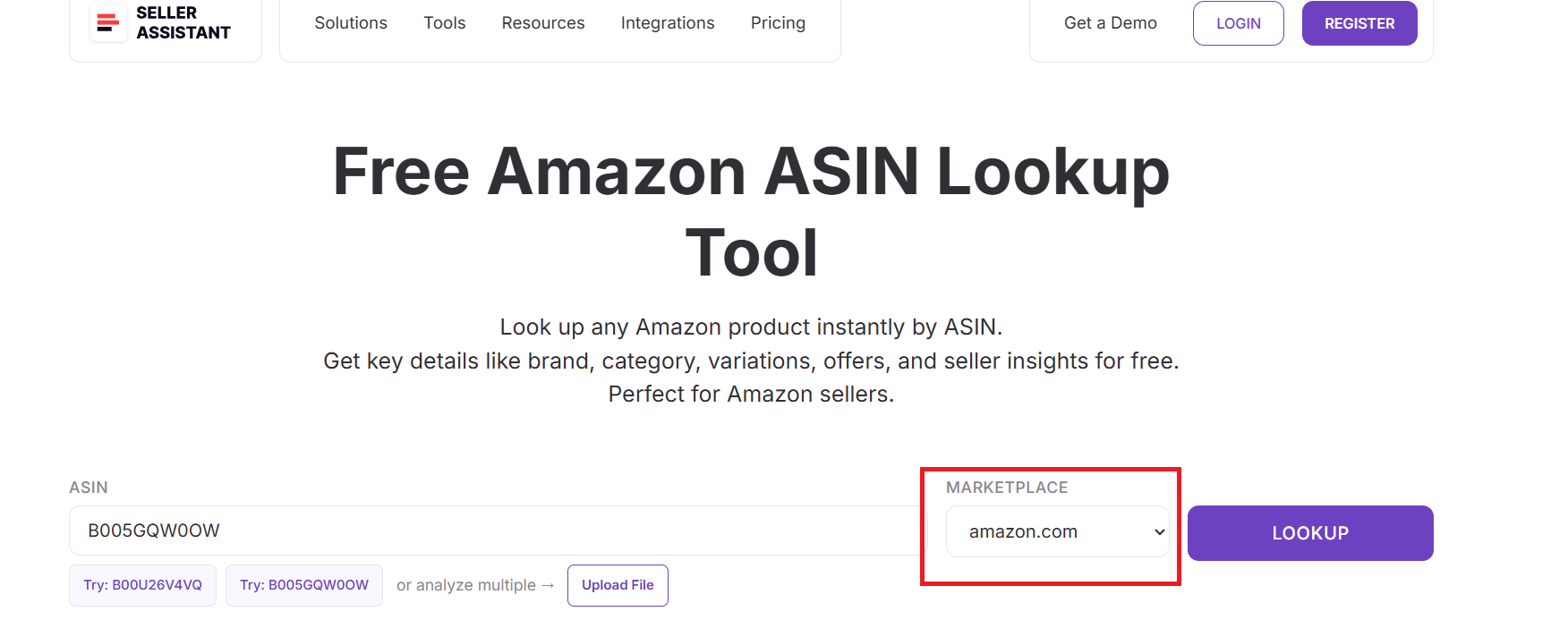Screen dimensions: 1568x637
Task: Click the MARKETPLACE label above the dropdown
Action: click(x=1007, y=488)
